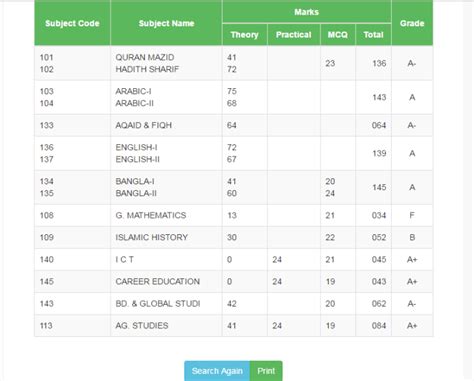Select ISLAMIC HISTORY subject name
Viewport: 474px width, 381px height.
152,237
